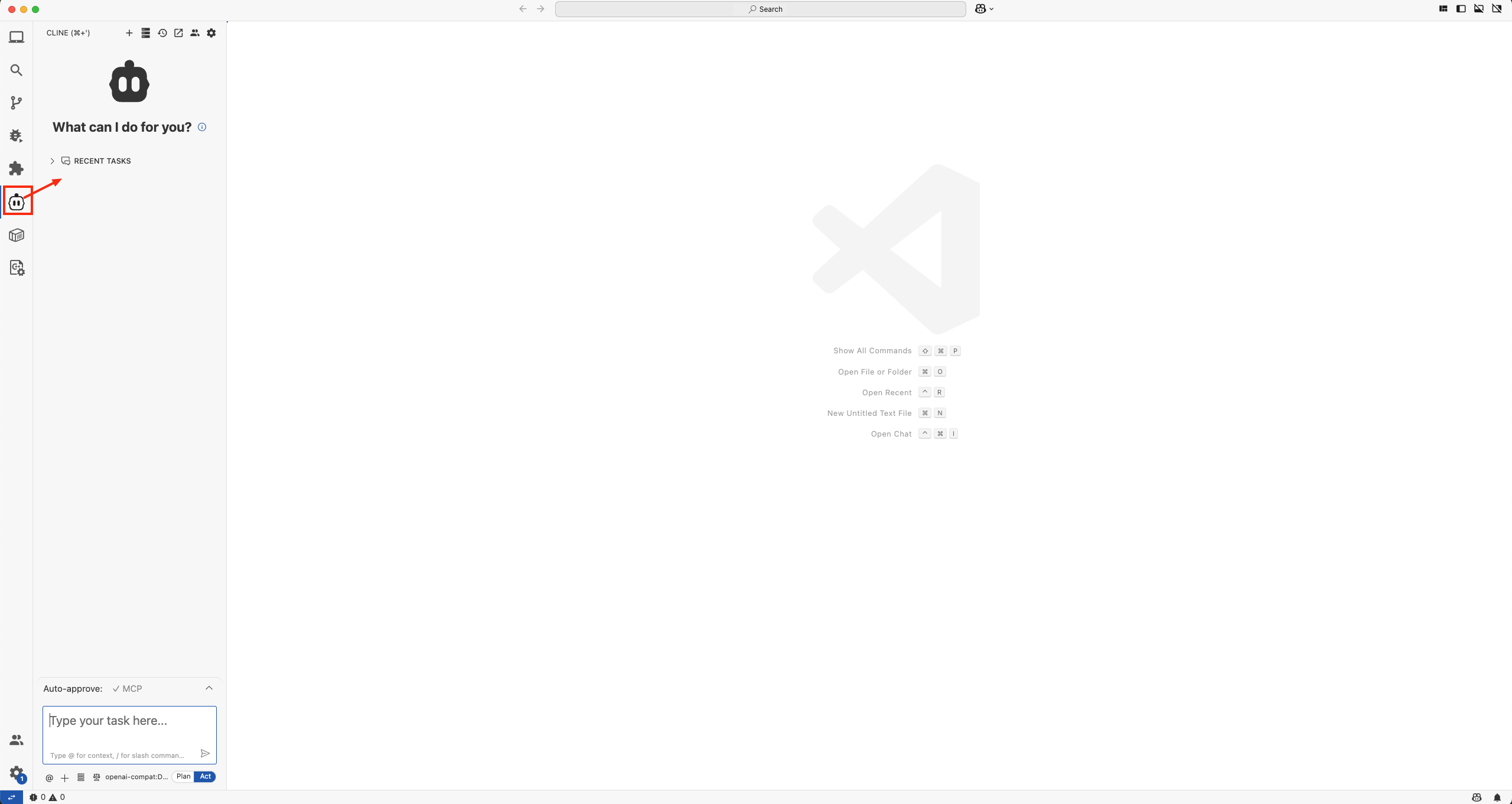The image size is (1512, 804).
Task: Collapse the Auto-approve panel chevron
Action: [x=208, y=688]
